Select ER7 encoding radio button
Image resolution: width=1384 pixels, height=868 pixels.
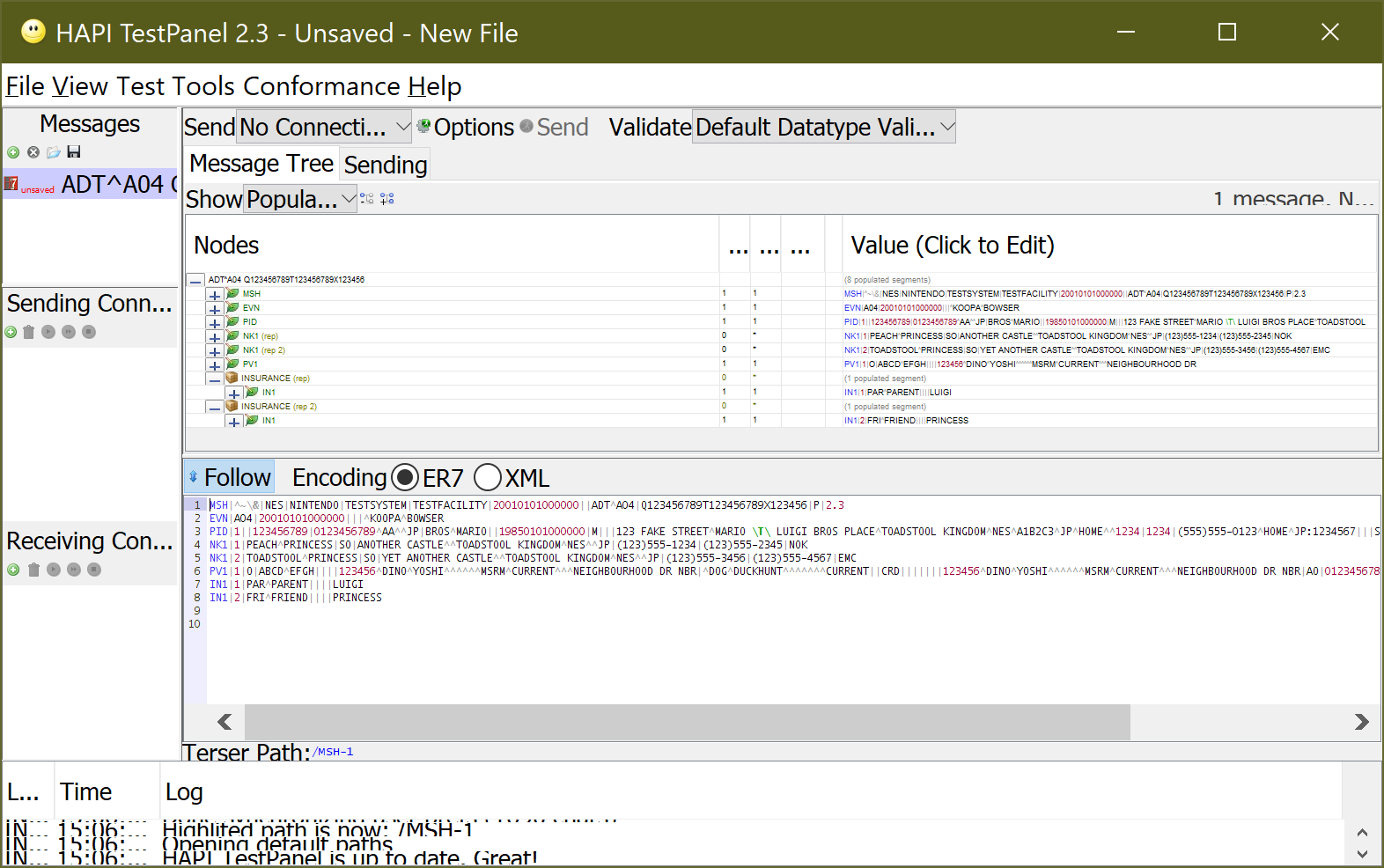click(x=405, y=478)
